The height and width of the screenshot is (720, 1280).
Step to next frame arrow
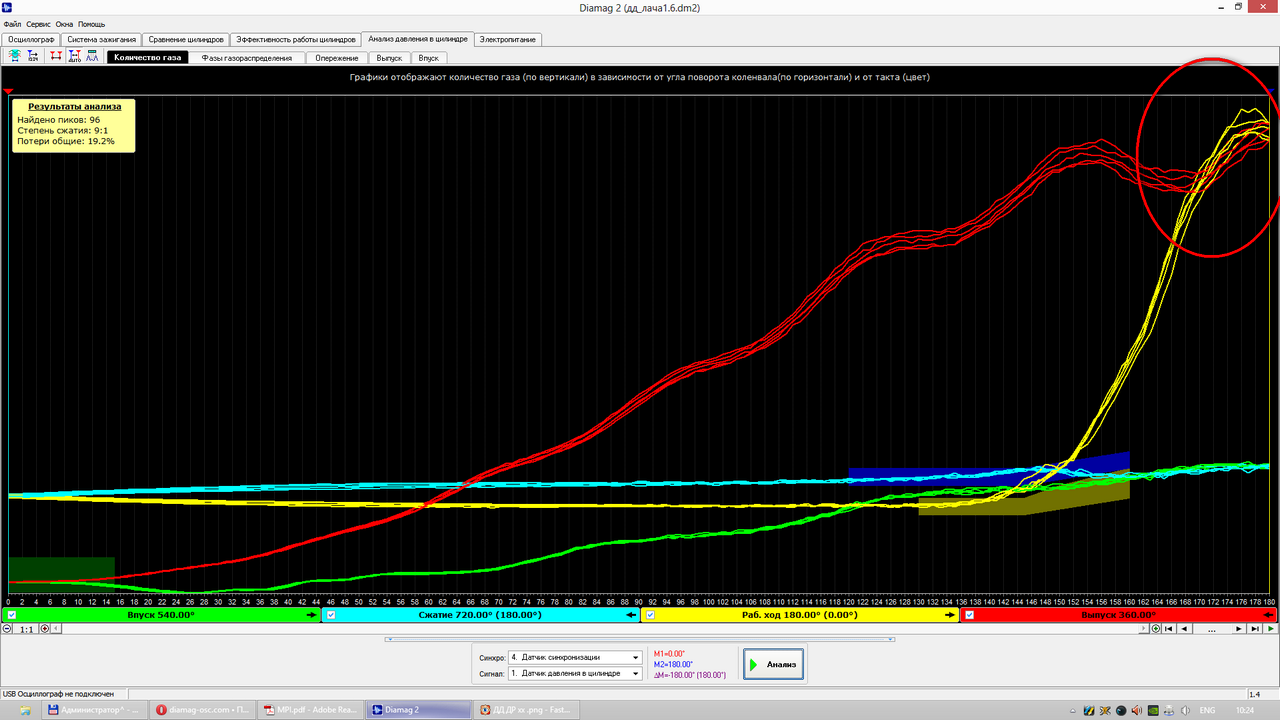[1239, 629]
